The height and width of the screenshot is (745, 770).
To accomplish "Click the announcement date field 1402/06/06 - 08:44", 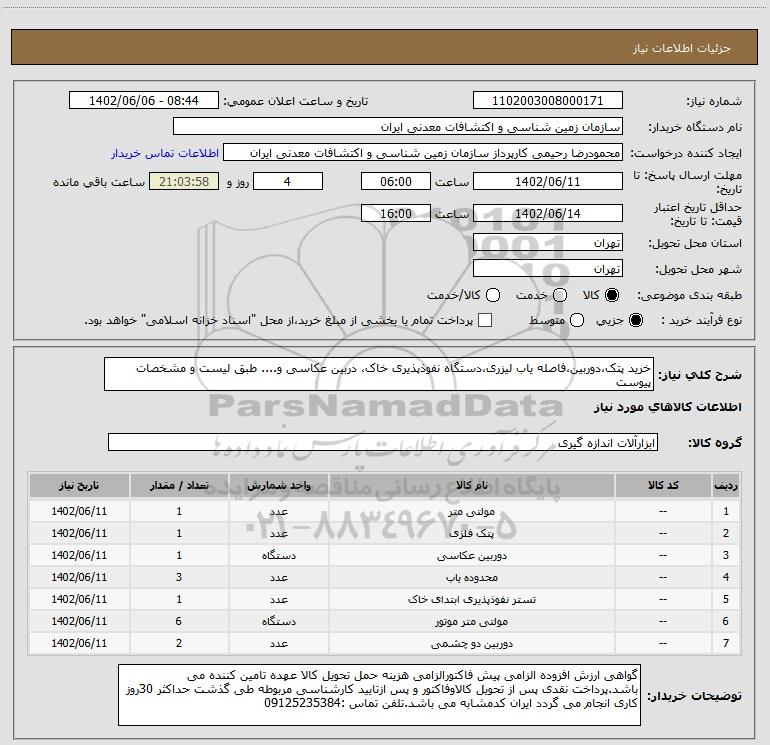I will click(x=144, y=101).
